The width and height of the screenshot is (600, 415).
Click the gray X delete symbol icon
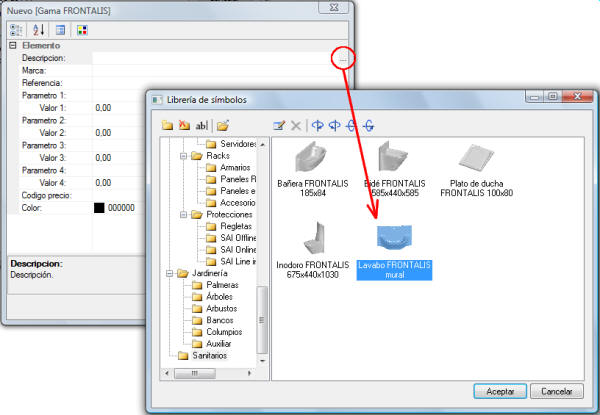(296, 125)
